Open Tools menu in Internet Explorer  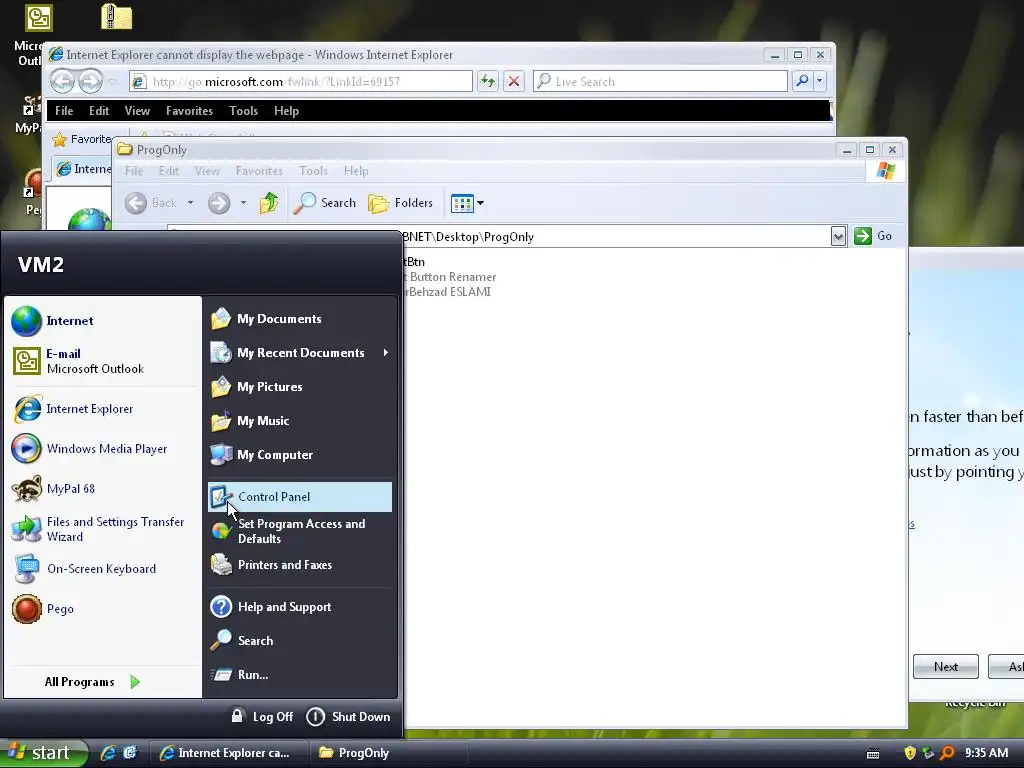click(x=244, y=111)
